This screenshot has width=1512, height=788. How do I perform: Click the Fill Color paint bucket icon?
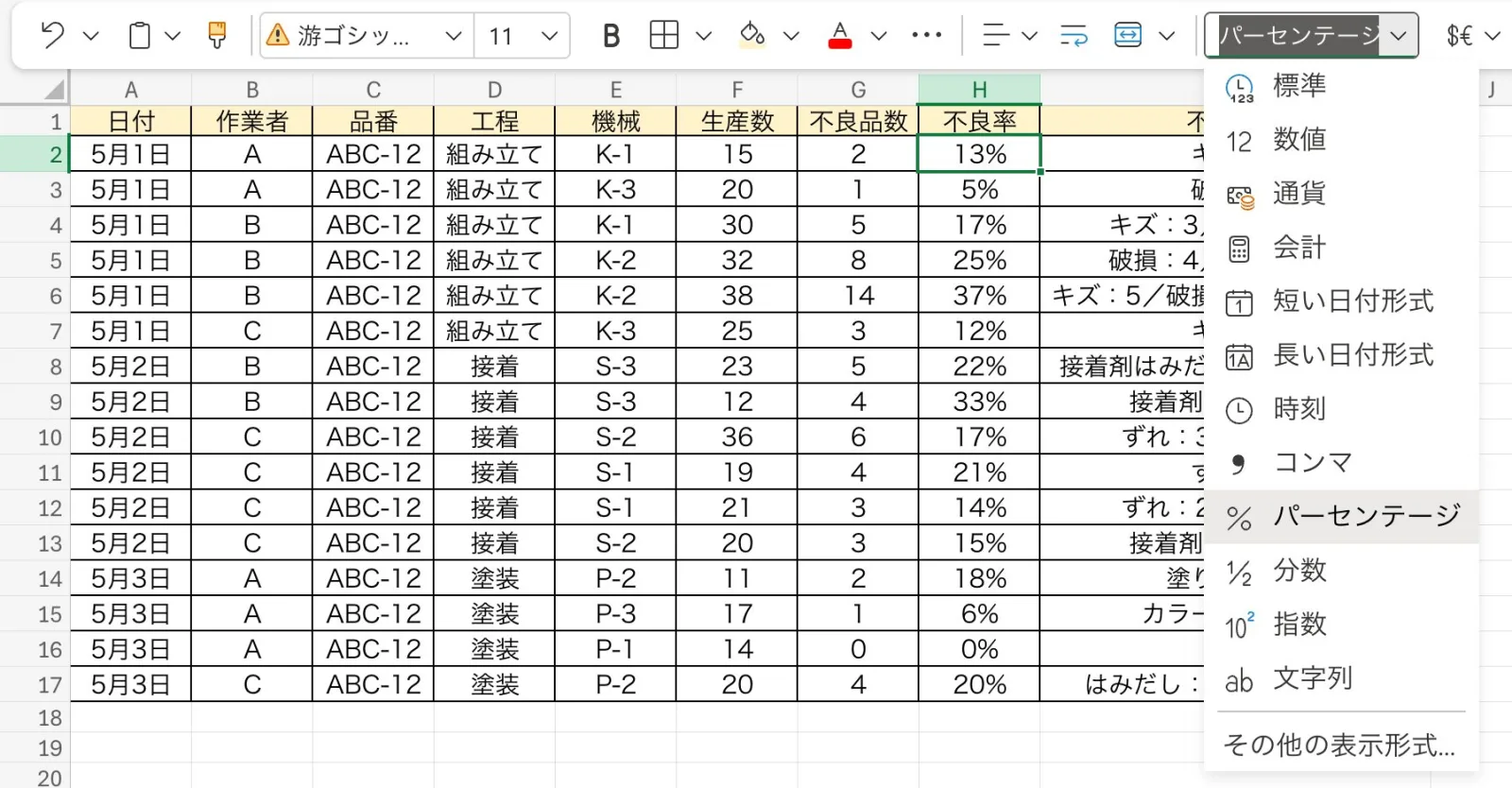[752, 36]
